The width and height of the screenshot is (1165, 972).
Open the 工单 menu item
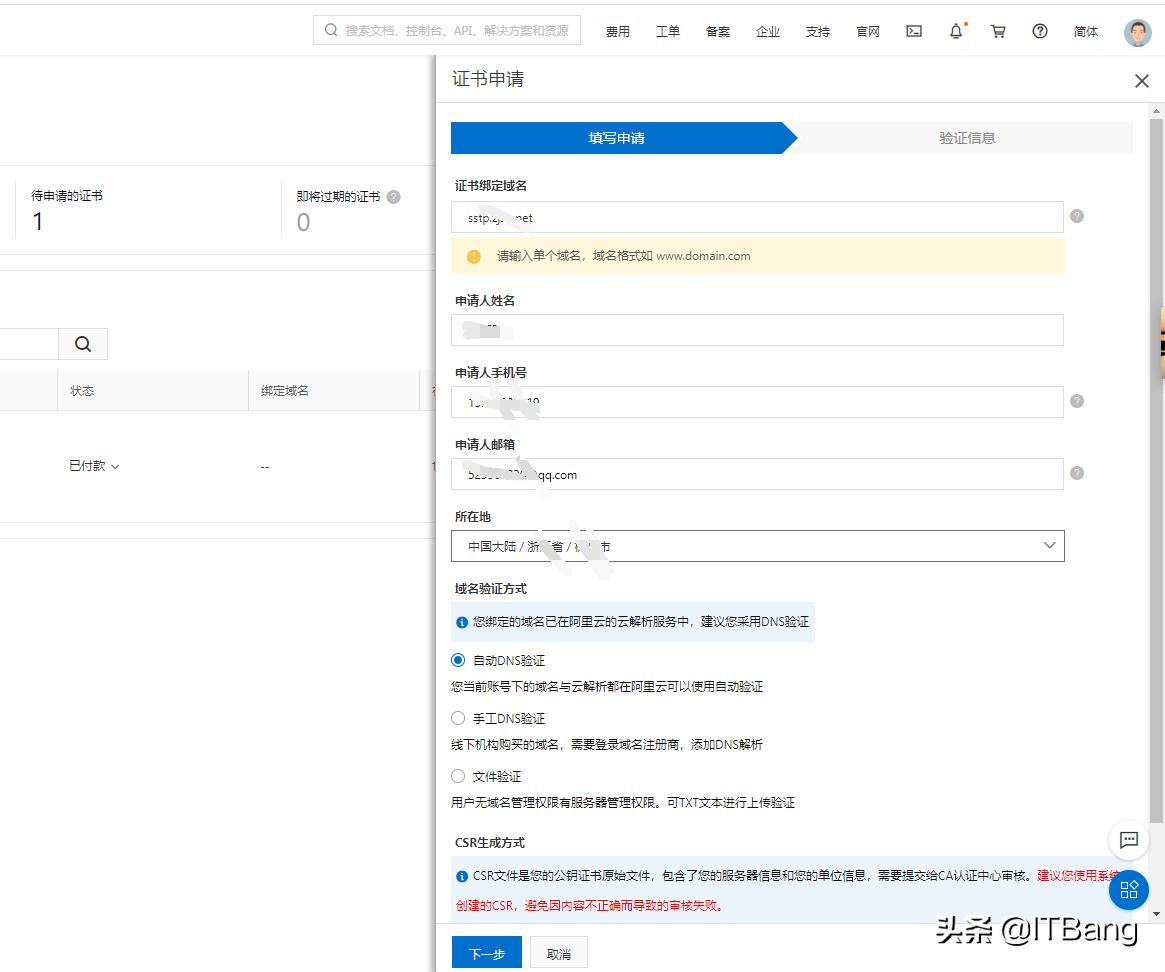point(667,31)
